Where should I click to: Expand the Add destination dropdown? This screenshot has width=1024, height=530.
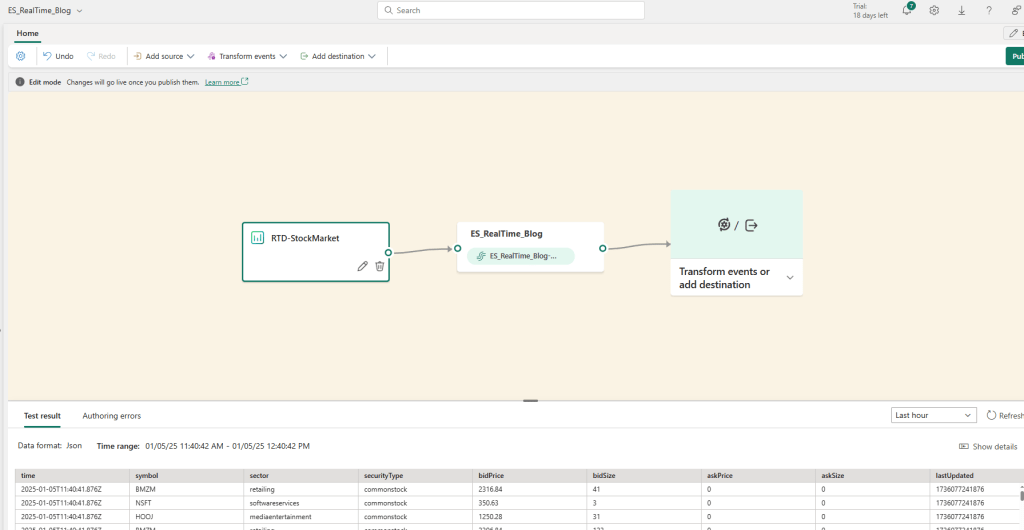click(x=338, y=56)
